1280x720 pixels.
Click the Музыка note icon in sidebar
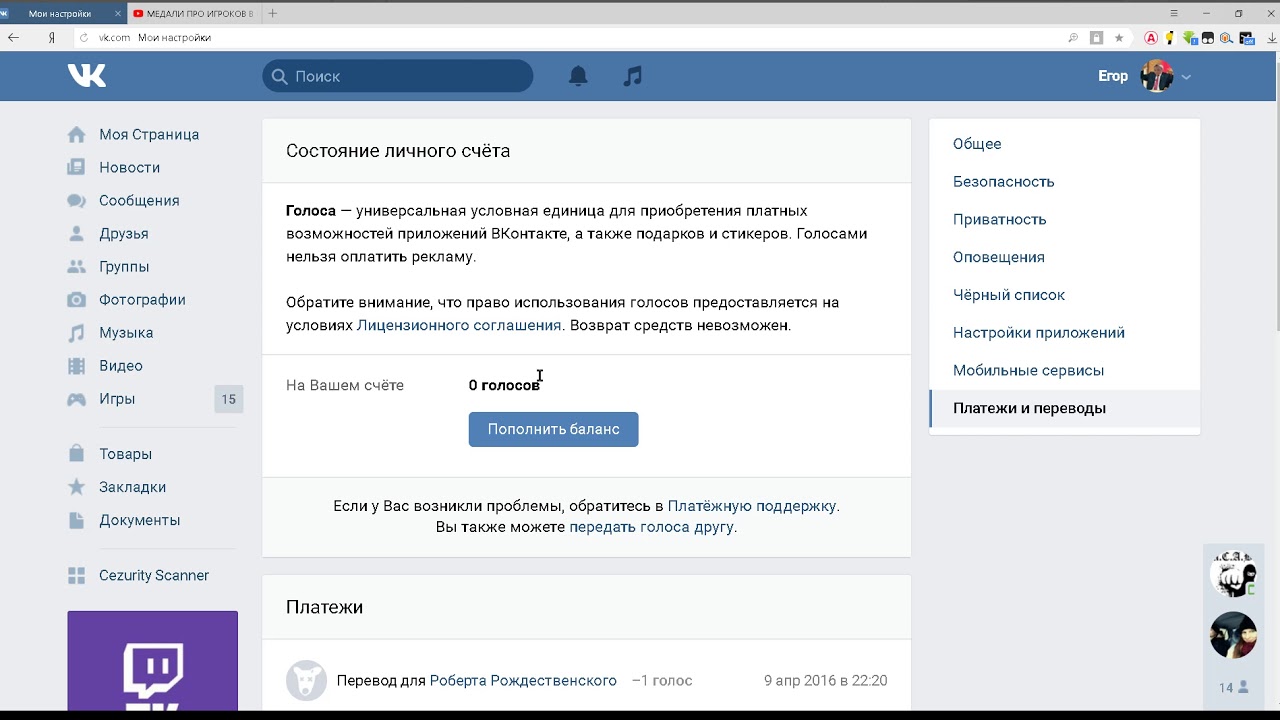76,333
